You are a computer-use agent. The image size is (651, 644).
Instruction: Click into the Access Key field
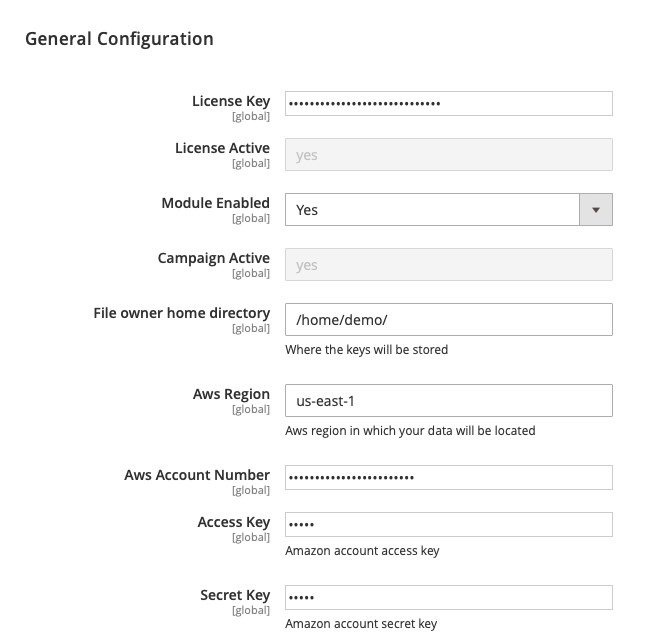[x=448, y=524]
